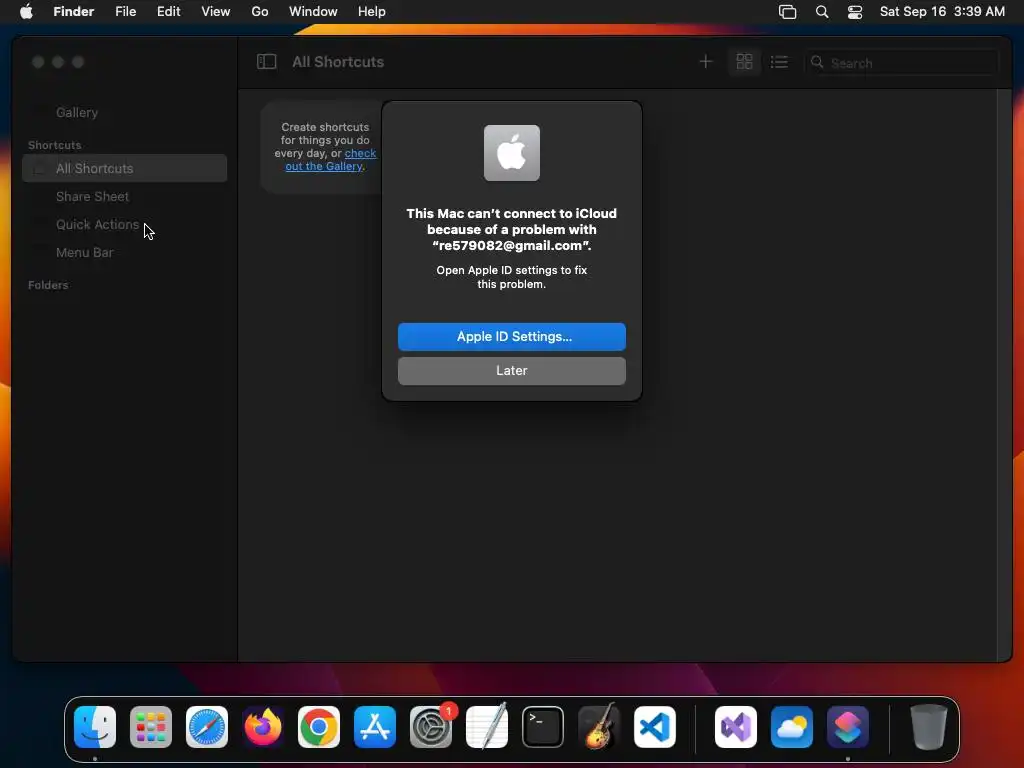
Task: Open the Edit menu
Action: pos(168,12)
